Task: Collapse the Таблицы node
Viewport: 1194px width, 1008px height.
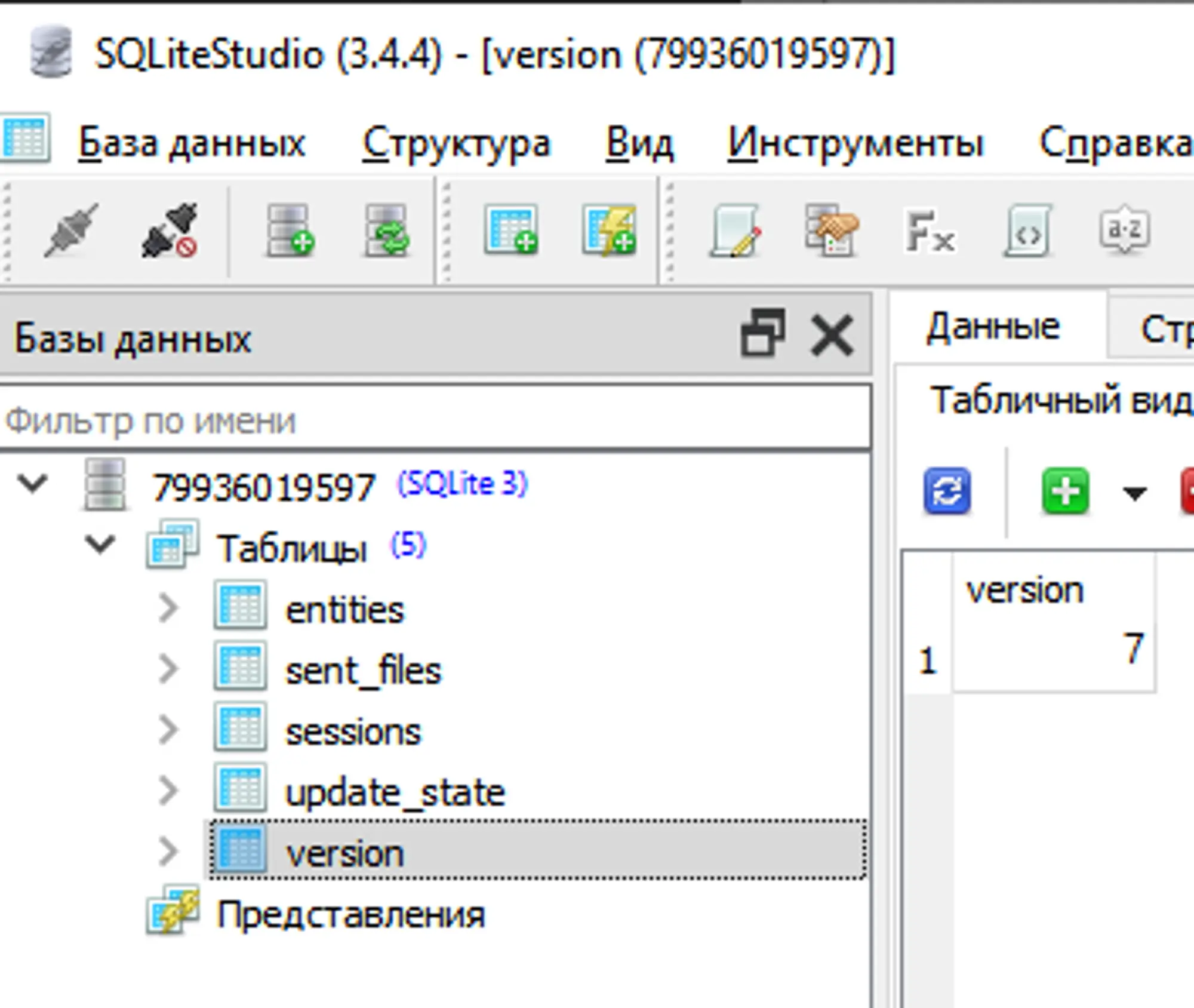Action: tap(100, 545)
